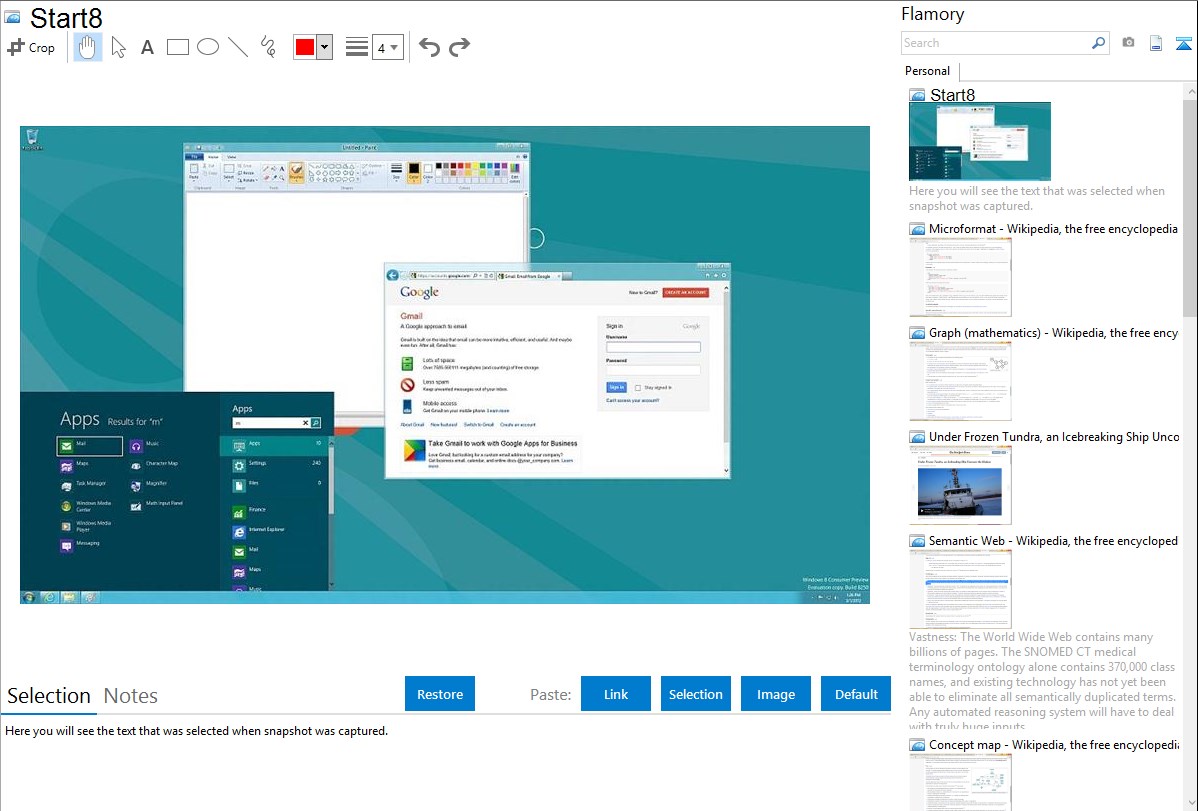Click the Restore button

click(440, 694)
